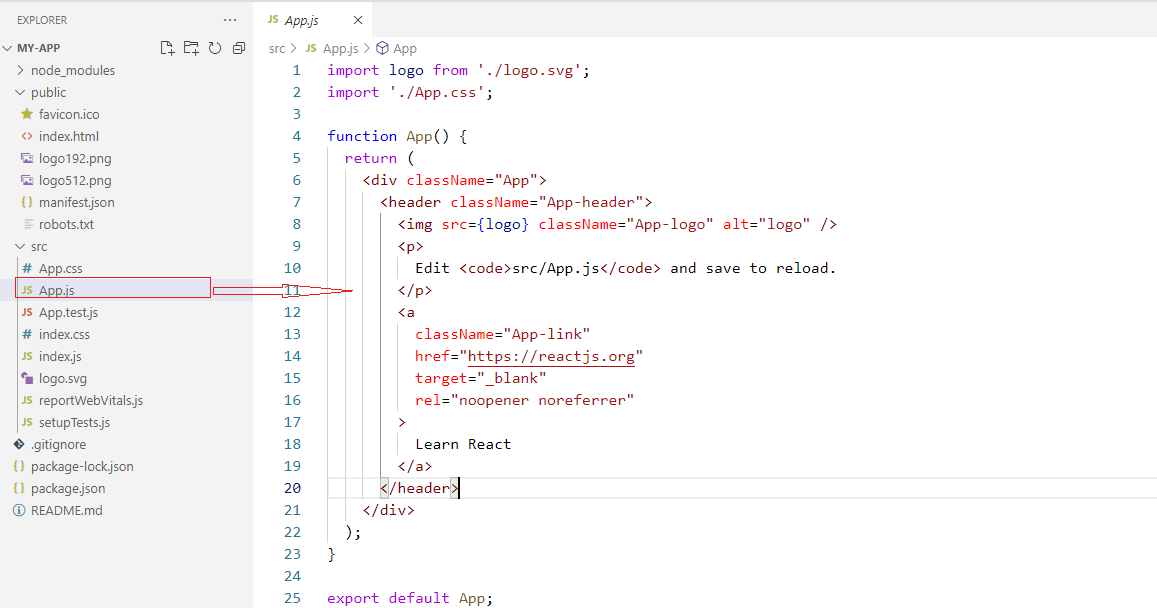The image size is (1157, 608).
Task: Select the App.js editor tab
Action: pos(300,21)
